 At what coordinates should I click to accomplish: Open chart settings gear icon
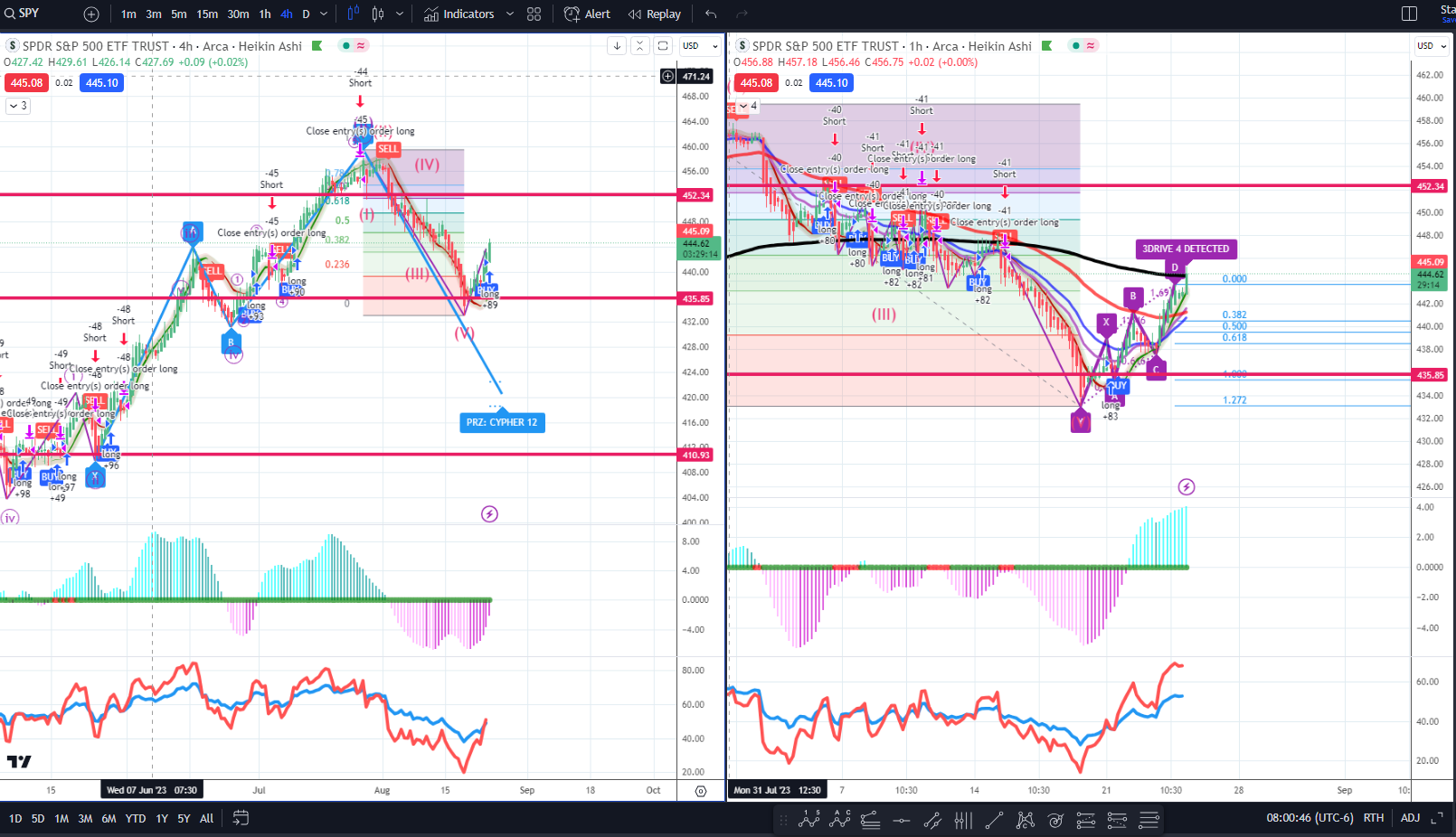click(701, 791)
